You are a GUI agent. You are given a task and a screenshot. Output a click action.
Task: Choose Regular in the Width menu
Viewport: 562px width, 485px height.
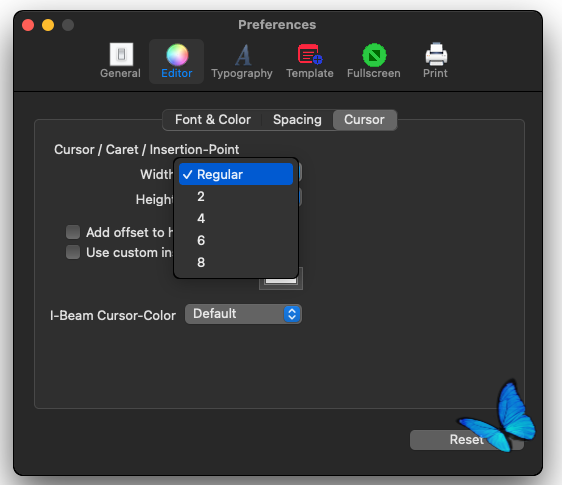pyautogui.click(x=236, y=174)
